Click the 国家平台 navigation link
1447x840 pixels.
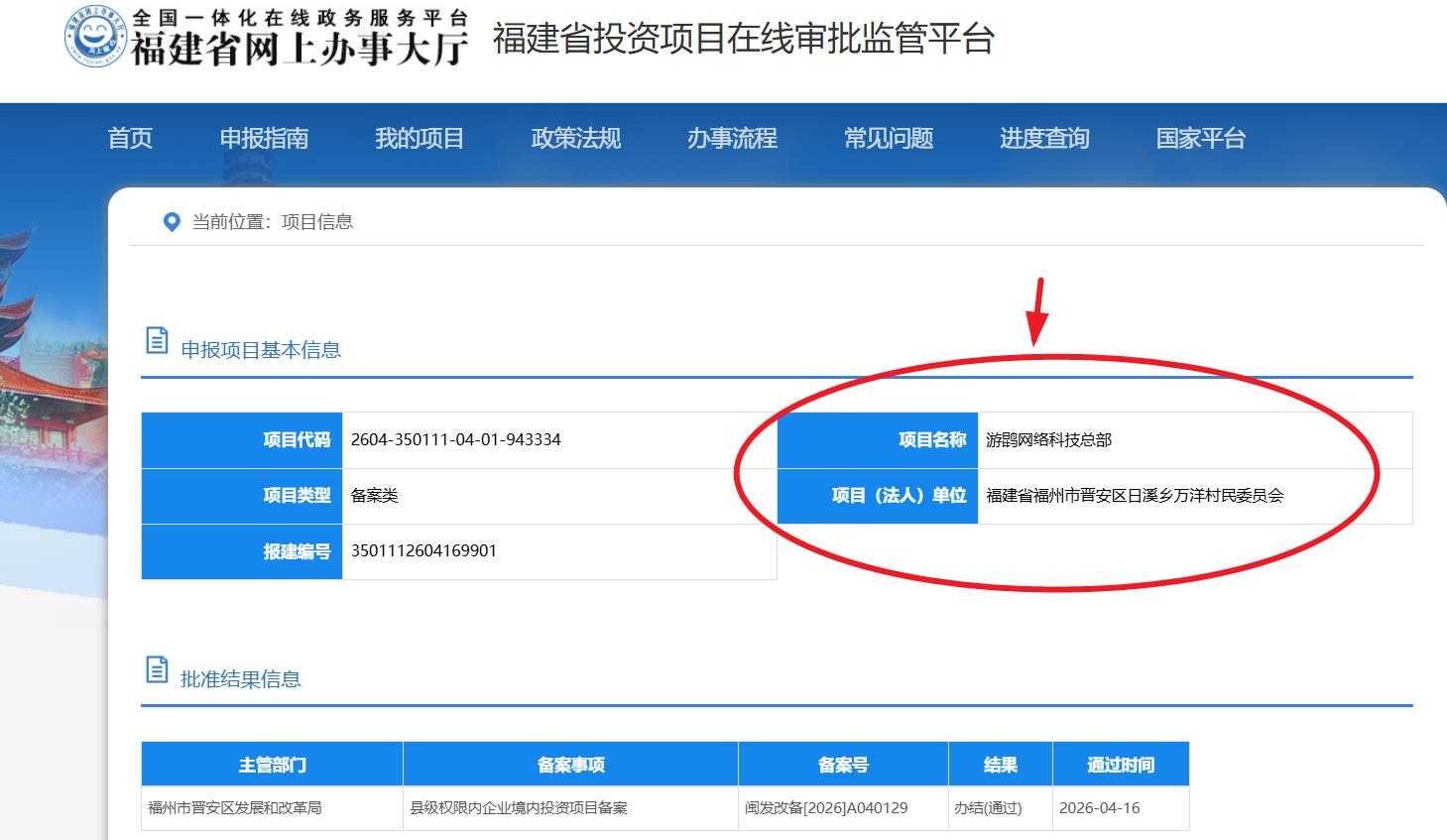coord(1200,139)
